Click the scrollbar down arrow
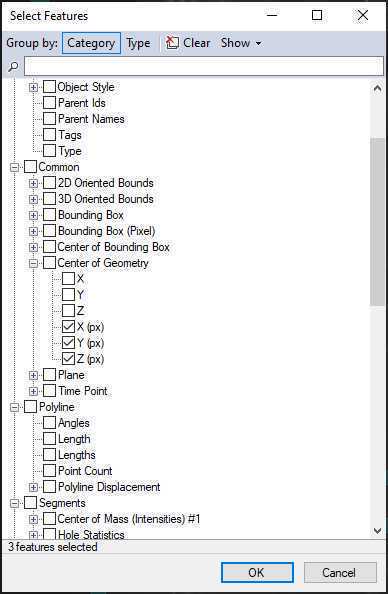Viewport: 388px width, 594px height. pyautogui.click(x=377, y=531)
